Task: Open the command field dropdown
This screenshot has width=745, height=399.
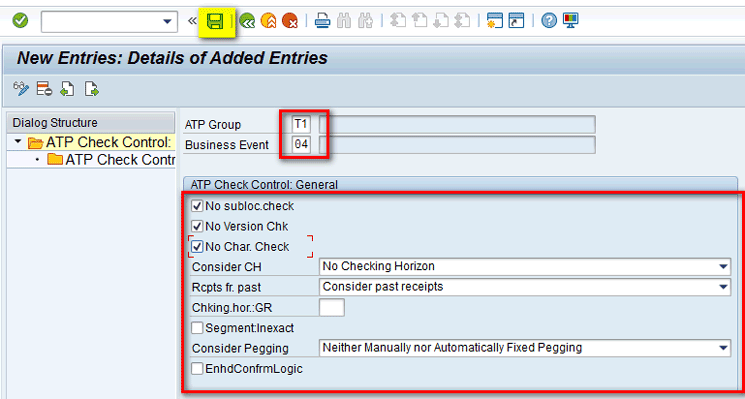Action: 167,21
